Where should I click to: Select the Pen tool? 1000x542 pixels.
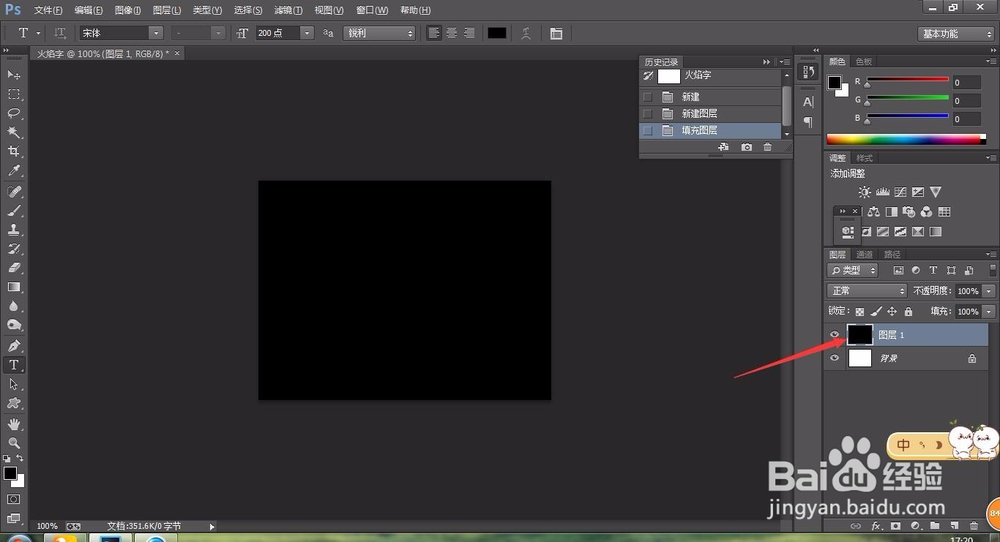(x=13, y=346)
